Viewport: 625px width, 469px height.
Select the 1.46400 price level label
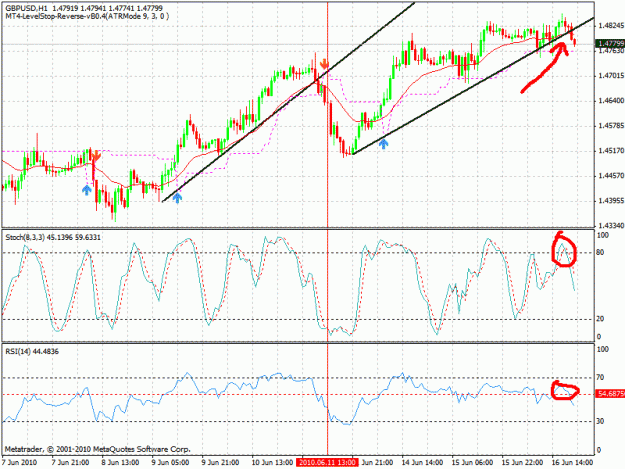coord(609,101)
